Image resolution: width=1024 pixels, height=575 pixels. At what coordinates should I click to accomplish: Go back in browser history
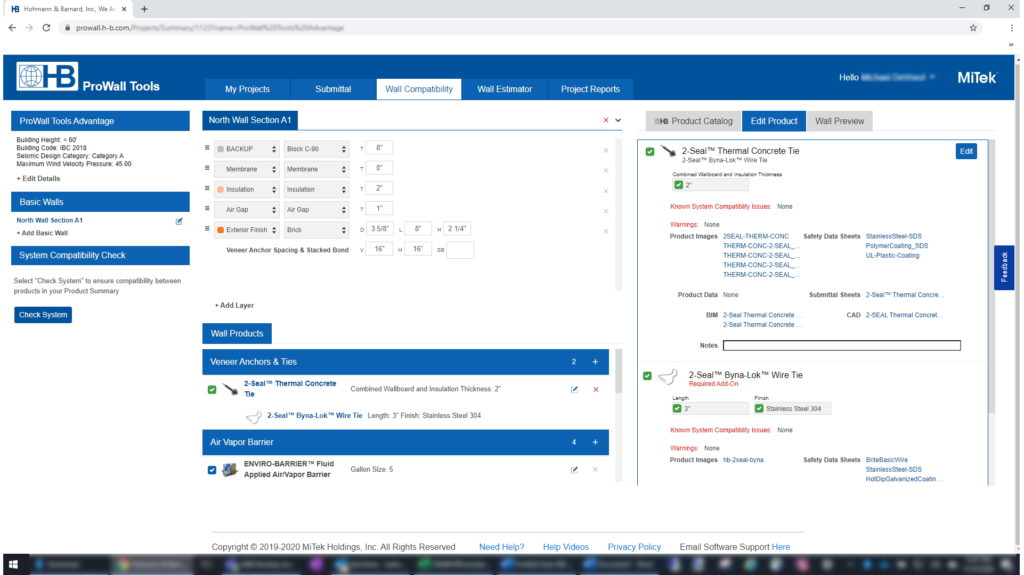click(x=12, y=28)
